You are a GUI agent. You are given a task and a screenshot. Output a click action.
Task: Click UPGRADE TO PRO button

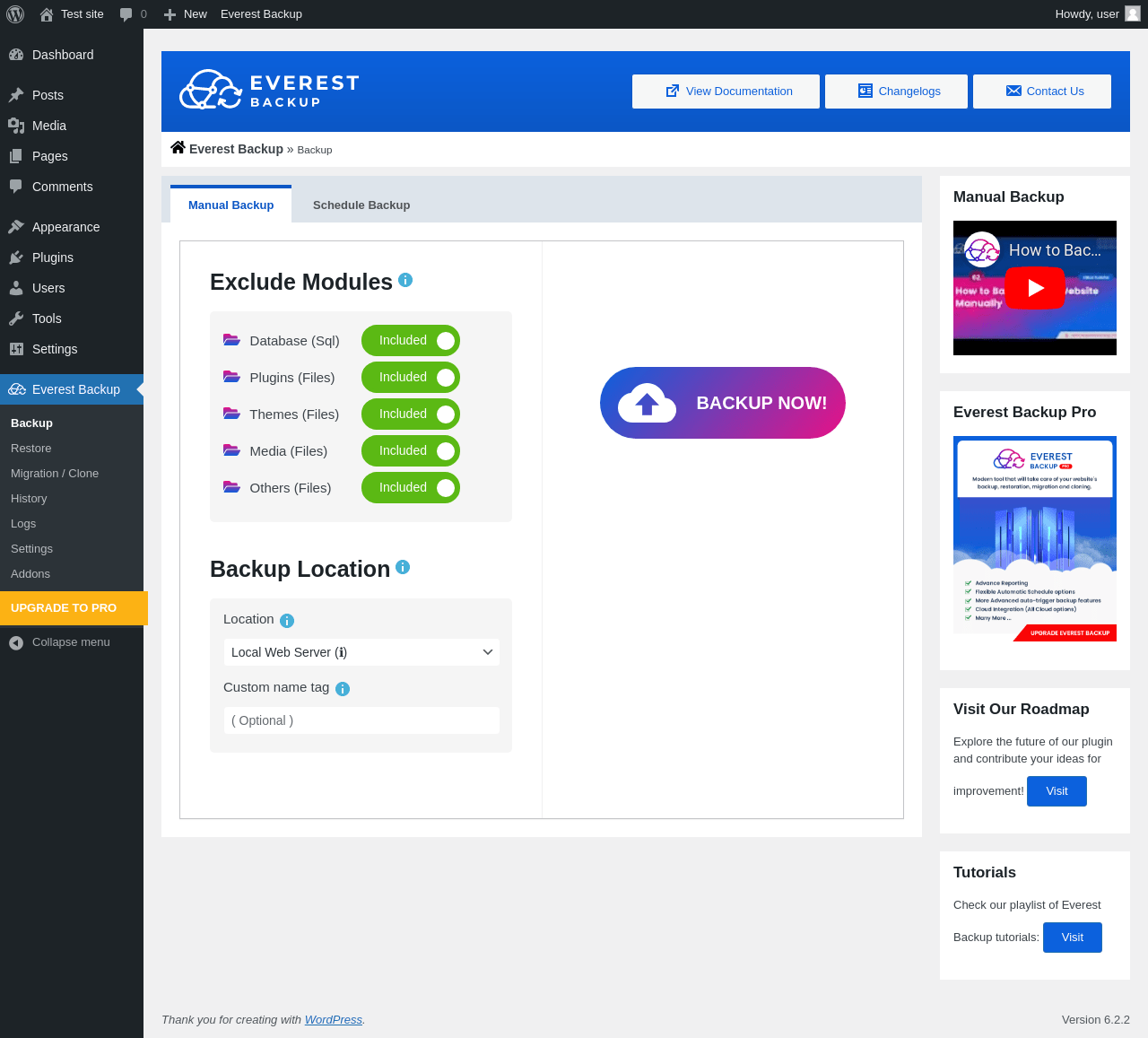74,608
